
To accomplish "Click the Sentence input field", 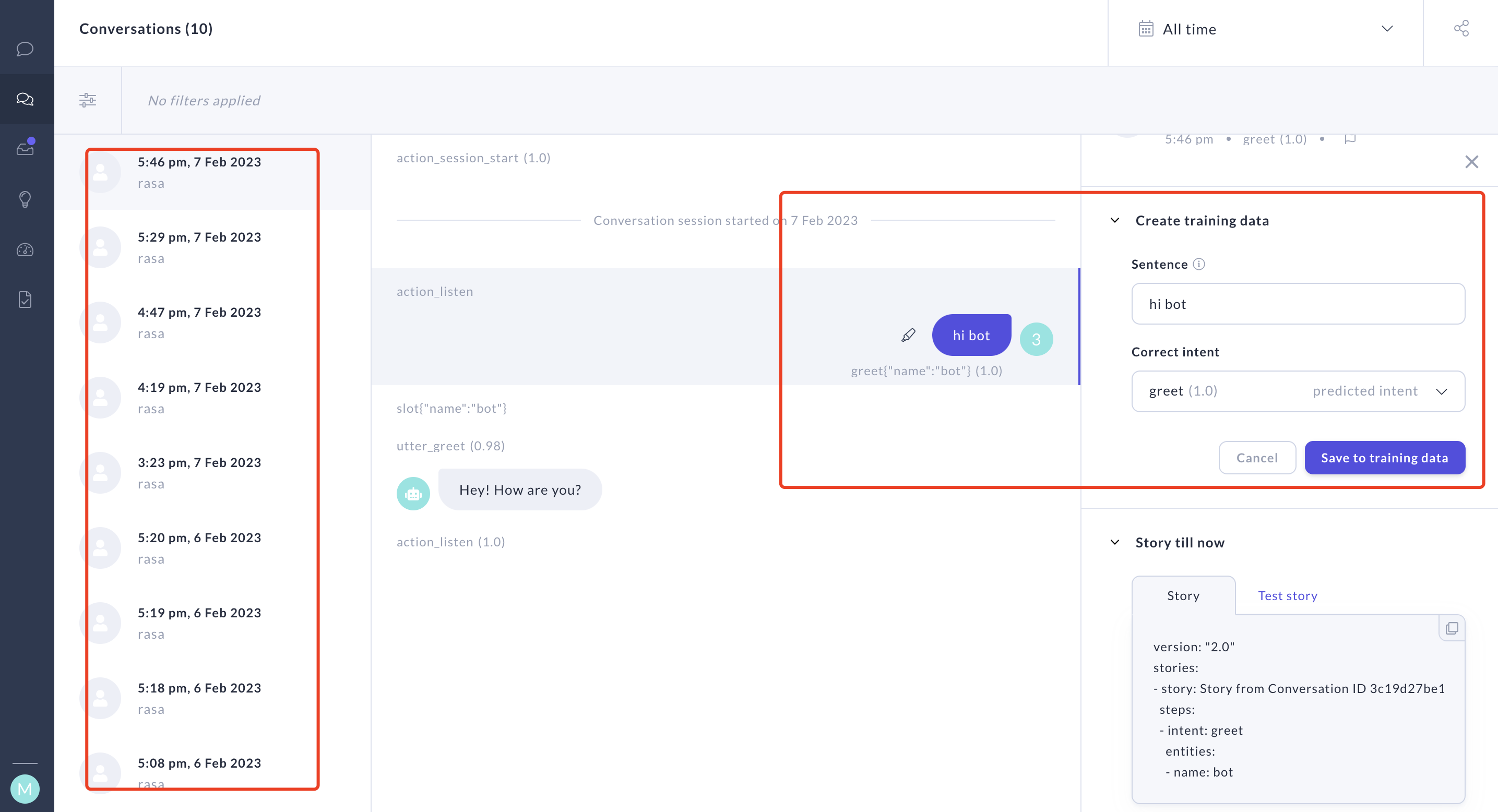I will click(1298, 304).
